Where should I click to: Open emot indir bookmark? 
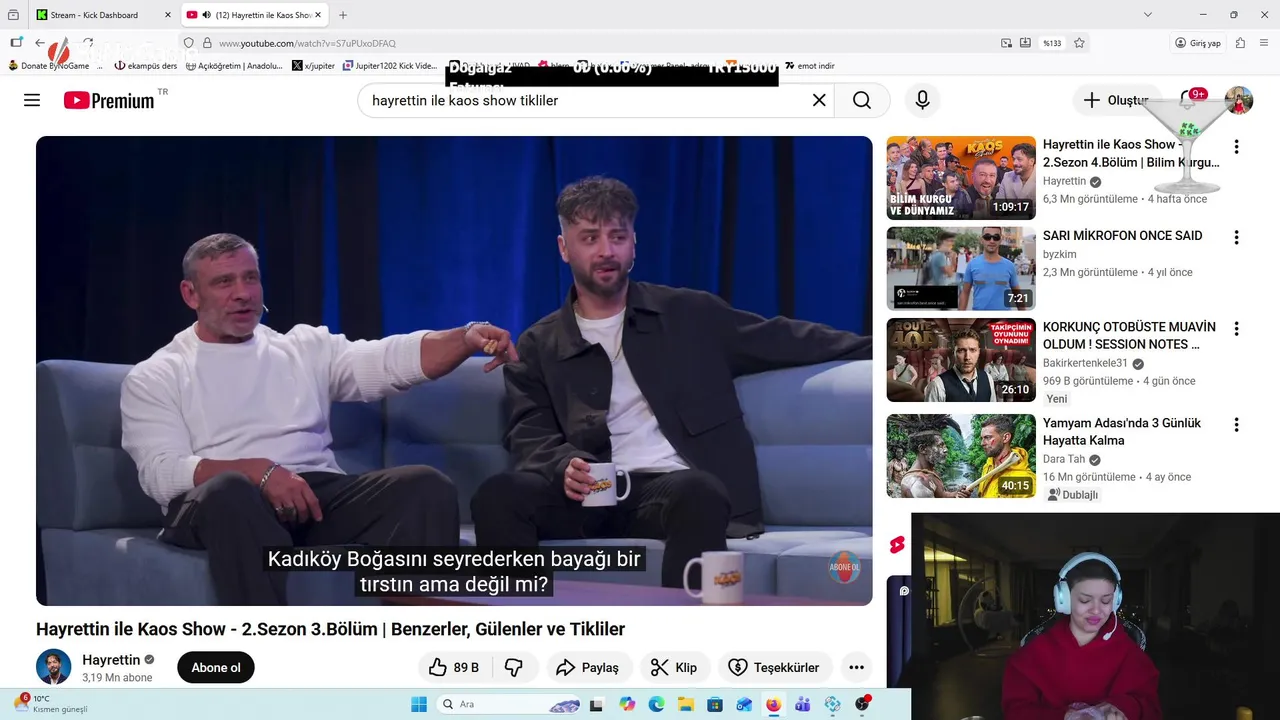pyautogui.click(x=810, y=66)
